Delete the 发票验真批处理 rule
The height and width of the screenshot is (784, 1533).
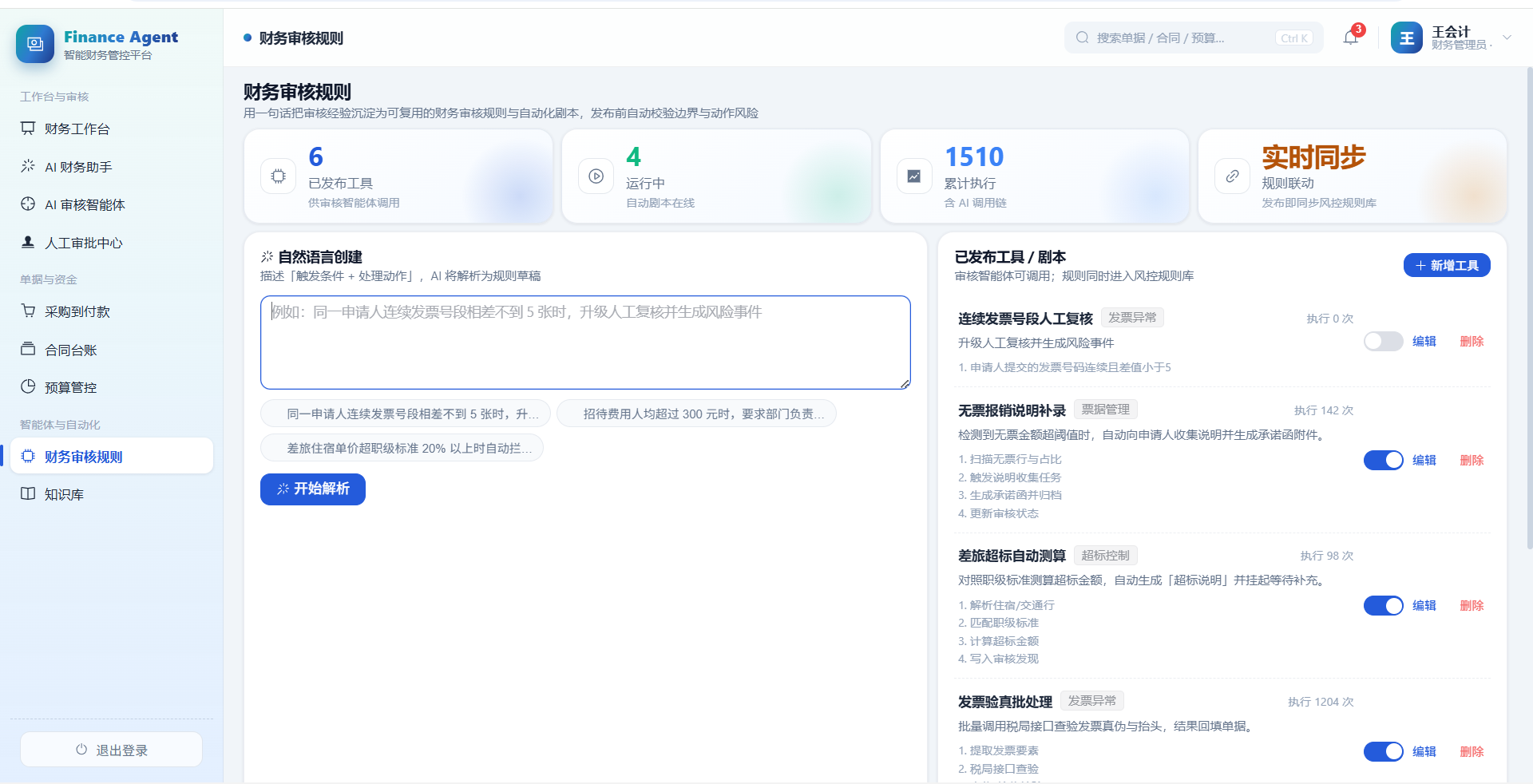[x=1472, y=752]
